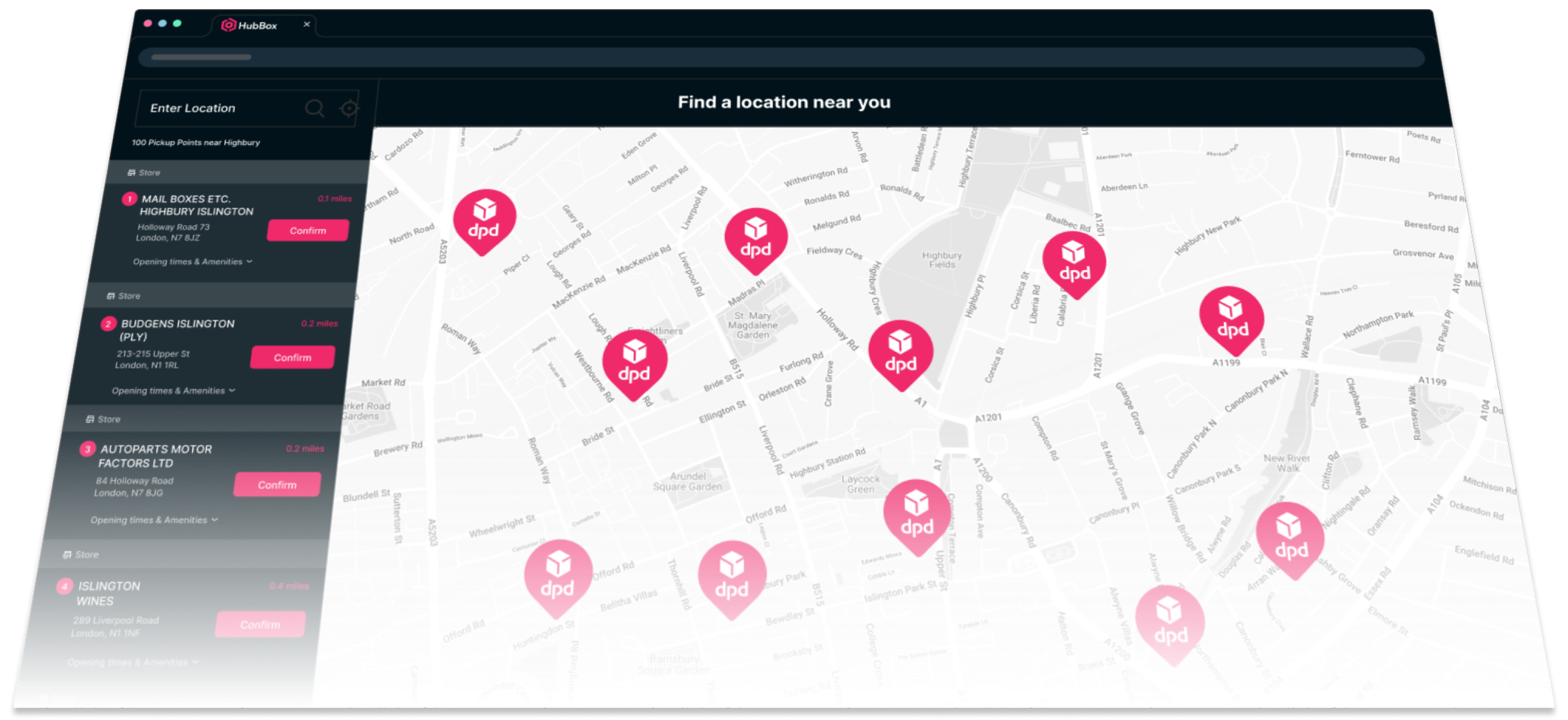
Task: Focus the browser address bar
Action: click(781, 58)
